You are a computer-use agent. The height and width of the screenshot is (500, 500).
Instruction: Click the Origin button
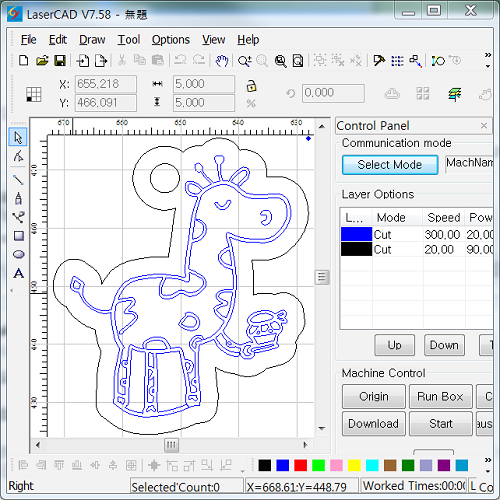(374, 396)
